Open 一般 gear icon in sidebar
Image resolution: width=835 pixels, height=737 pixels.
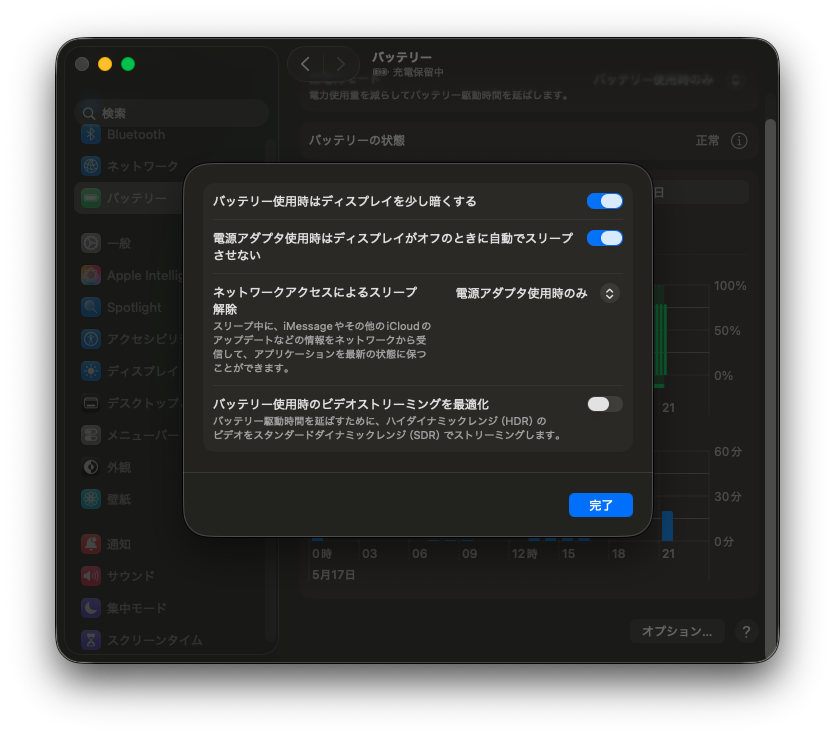click(x=91, y=243)
